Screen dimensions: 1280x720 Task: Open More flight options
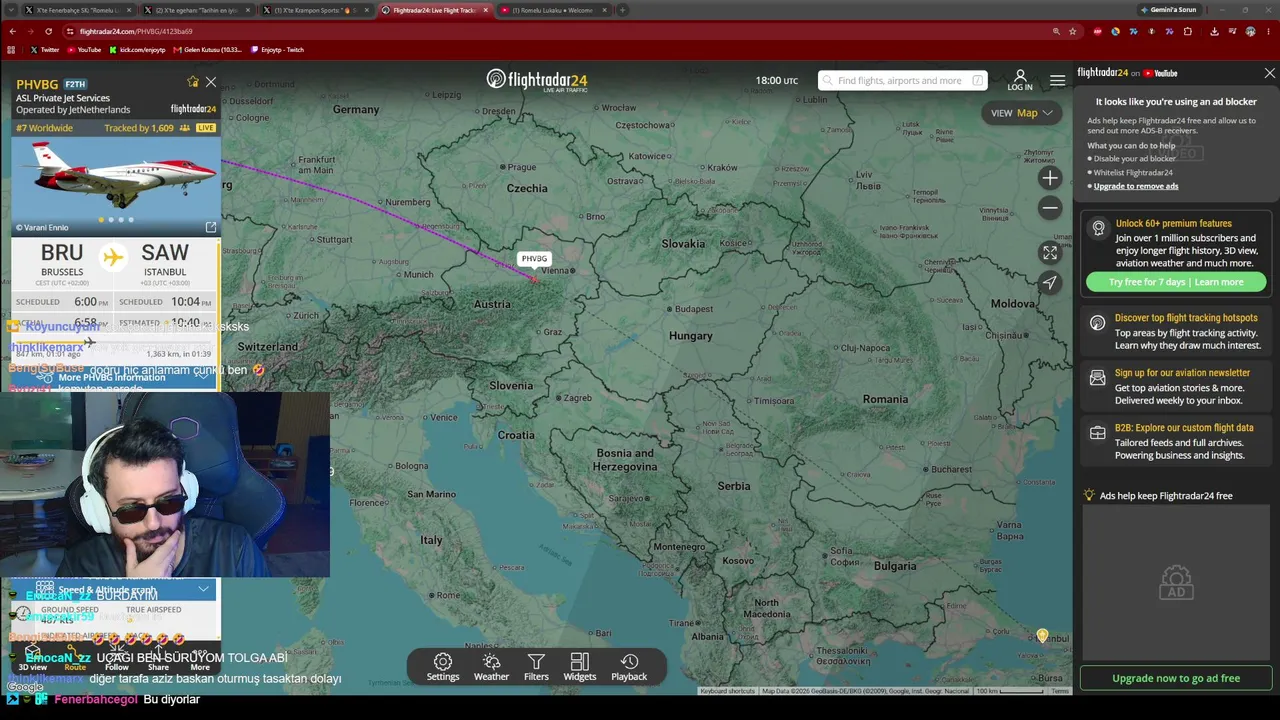200,659
